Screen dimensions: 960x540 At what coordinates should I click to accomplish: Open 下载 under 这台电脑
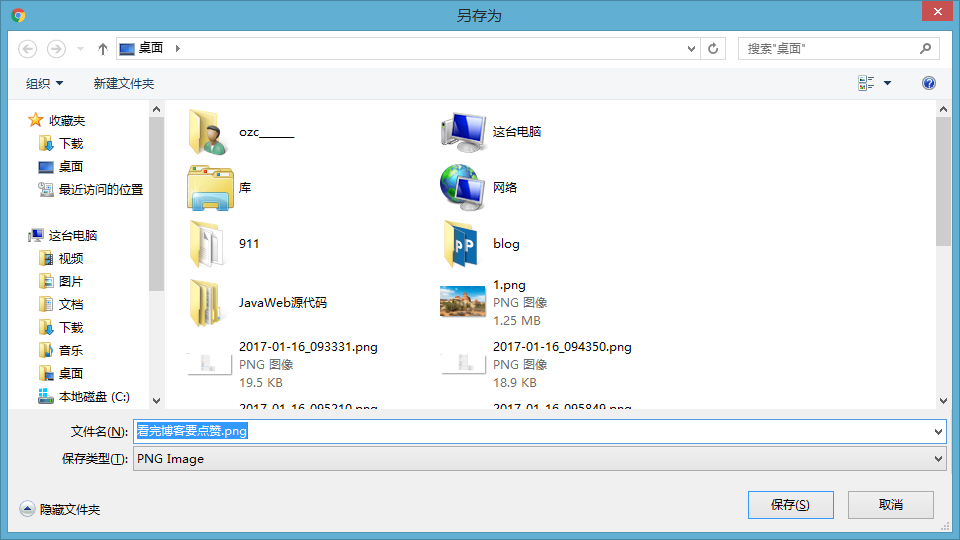point(61,328)
